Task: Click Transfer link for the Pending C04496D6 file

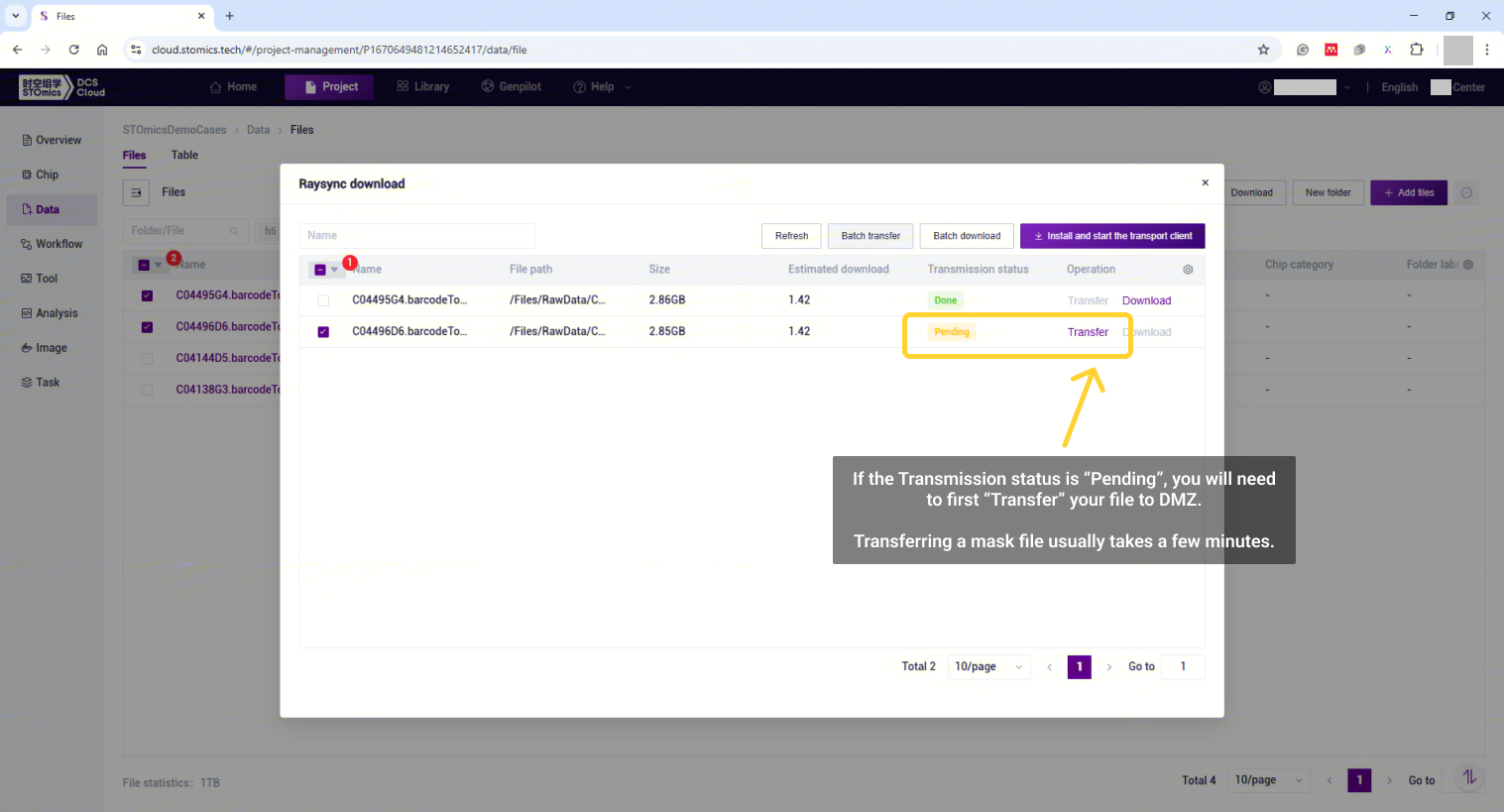Action: (x=1088, y=332)
